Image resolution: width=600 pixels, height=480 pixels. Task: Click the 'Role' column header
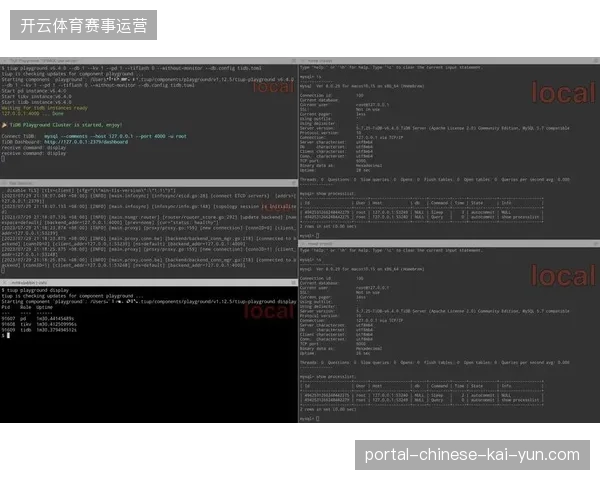26,307
